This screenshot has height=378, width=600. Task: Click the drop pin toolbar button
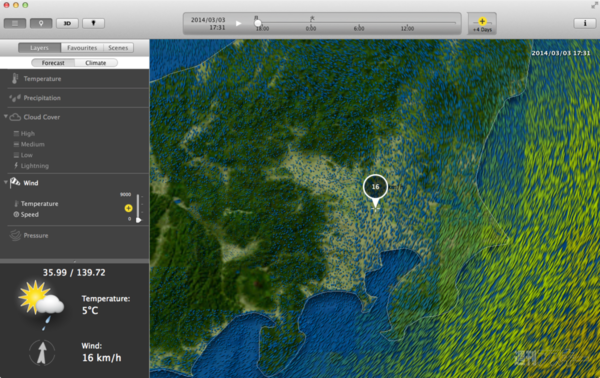pos(93,23)
